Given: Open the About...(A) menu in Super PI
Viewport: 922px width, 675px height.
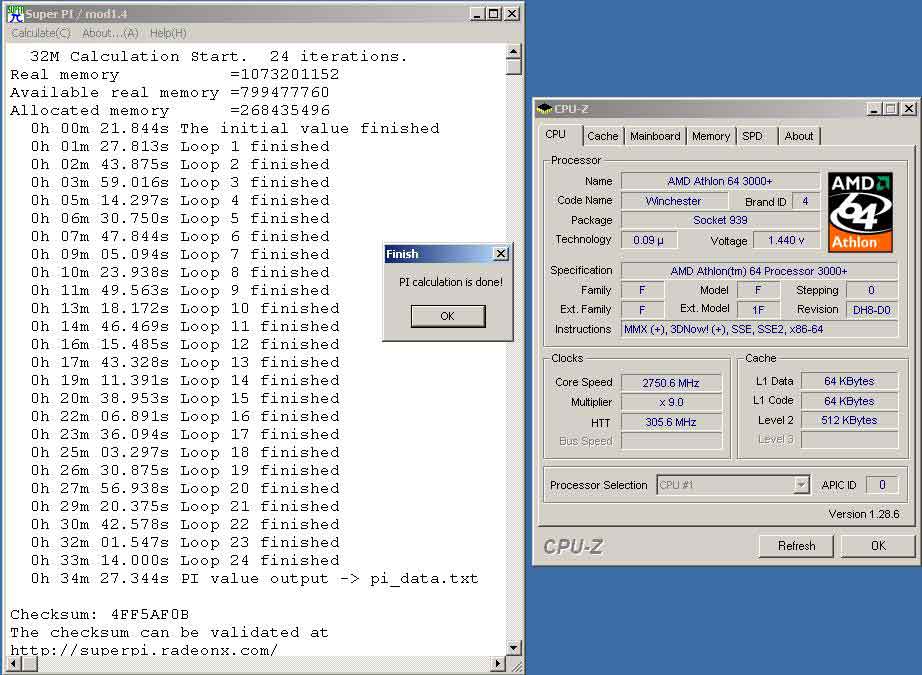Looking at the screenshot, I should [110, 34].
